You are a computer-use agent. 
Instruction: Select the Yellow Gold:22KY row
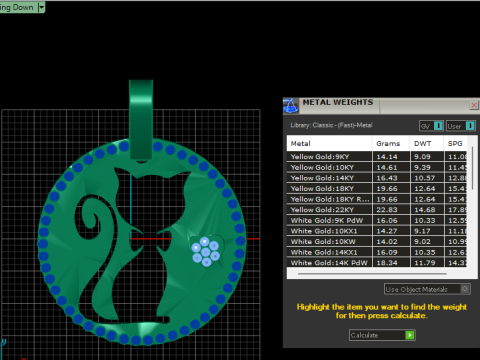click(377, 210)
